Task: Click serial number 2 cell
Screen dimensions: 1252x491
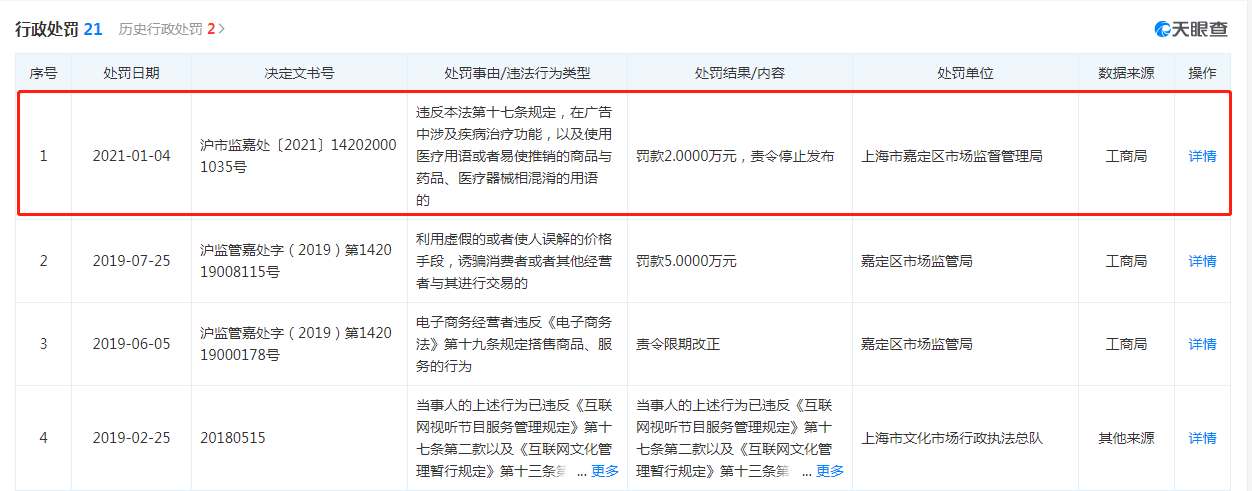Action: coord(43,261)
